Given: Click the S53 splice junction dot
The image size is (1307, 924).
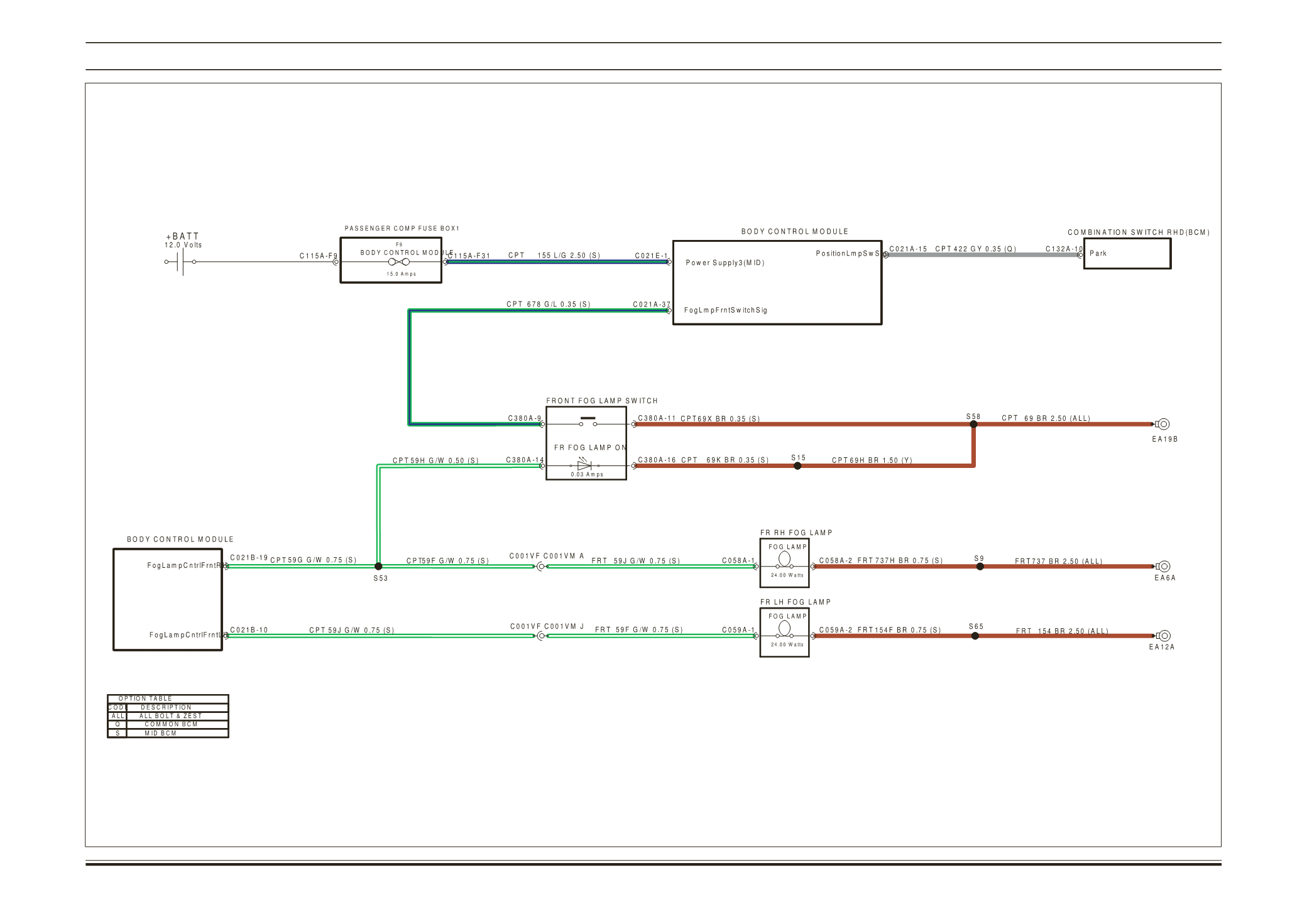Looking at the screenshot, I should tap(378, 566).
